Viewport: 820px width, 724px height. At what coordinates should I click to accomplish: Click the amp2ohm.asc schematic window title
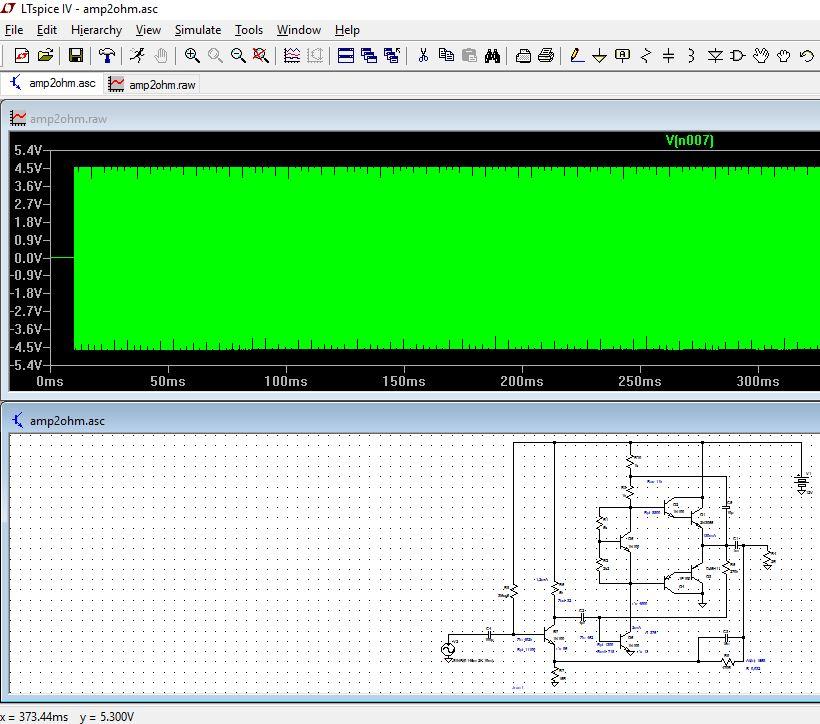67,421
